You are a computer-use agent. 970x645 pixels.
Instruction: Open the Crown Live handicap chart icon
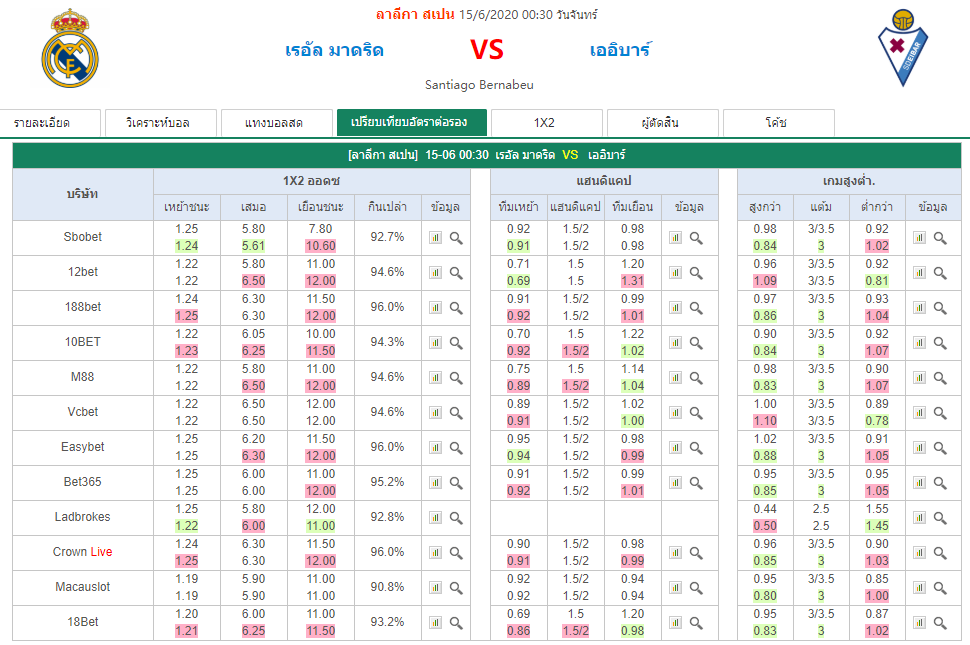tap(675, 553)
